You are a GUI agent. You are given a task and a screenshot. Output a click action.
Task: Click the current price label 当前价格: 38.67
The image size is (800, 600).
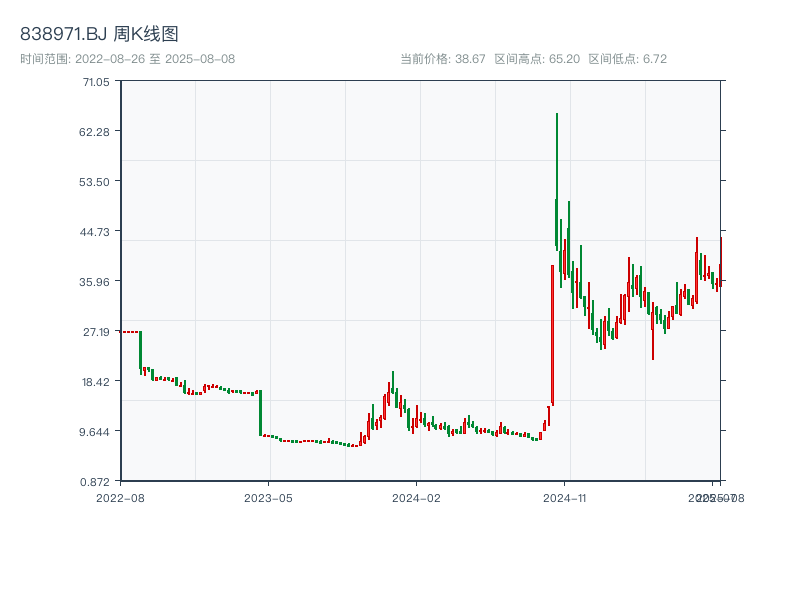pyautogui.click(x=442, y=59)
